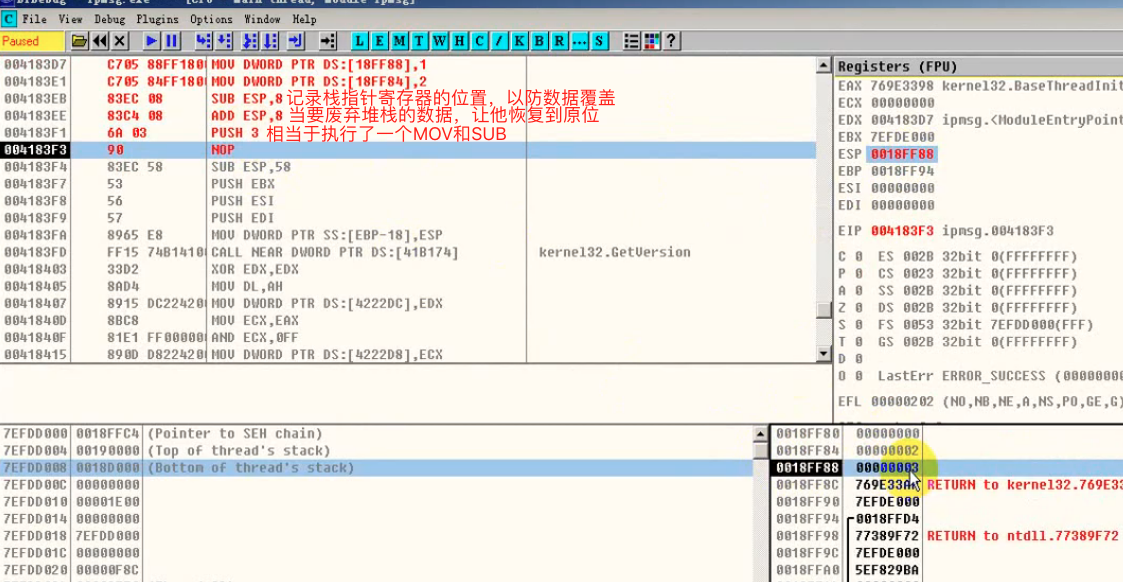
Task: Open a file with the folder icon
Action: [79, 41]
